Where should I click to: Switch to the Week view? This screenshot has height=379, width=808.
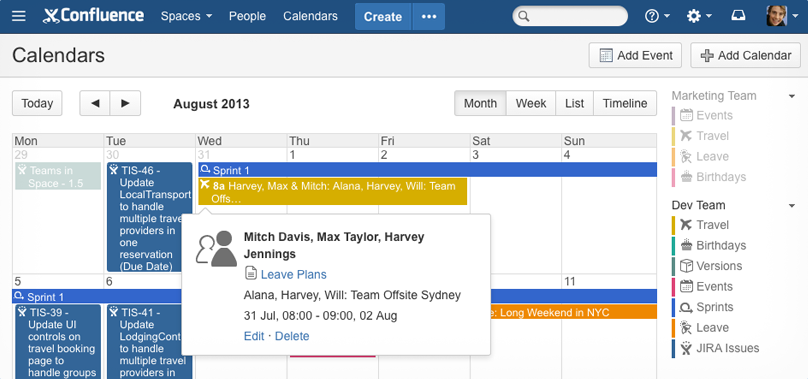[531, 103]
